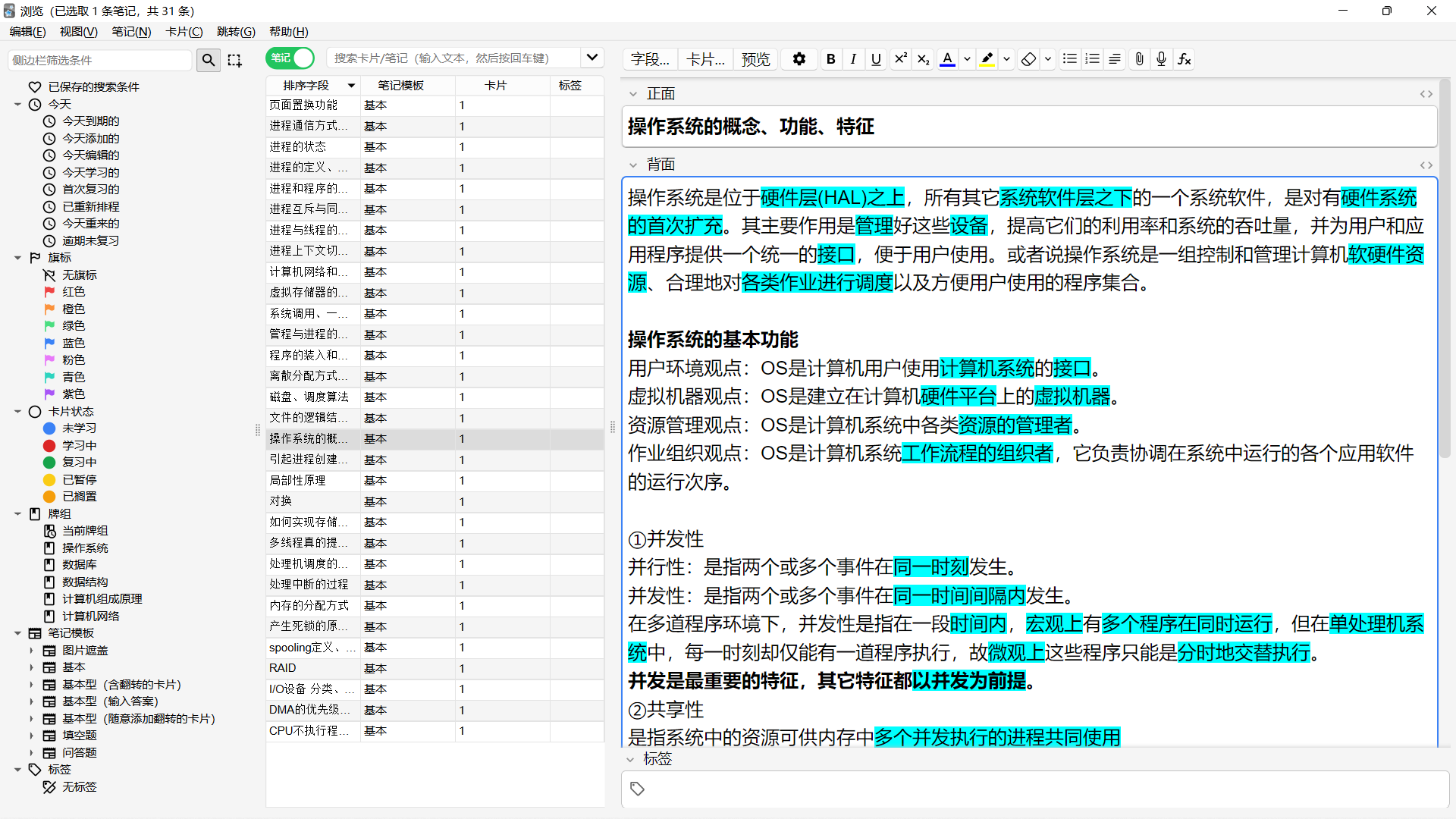Collapse the 牌组 tree node
The width and height of the screenshot is (1456, 819).
tap(17, 514)
